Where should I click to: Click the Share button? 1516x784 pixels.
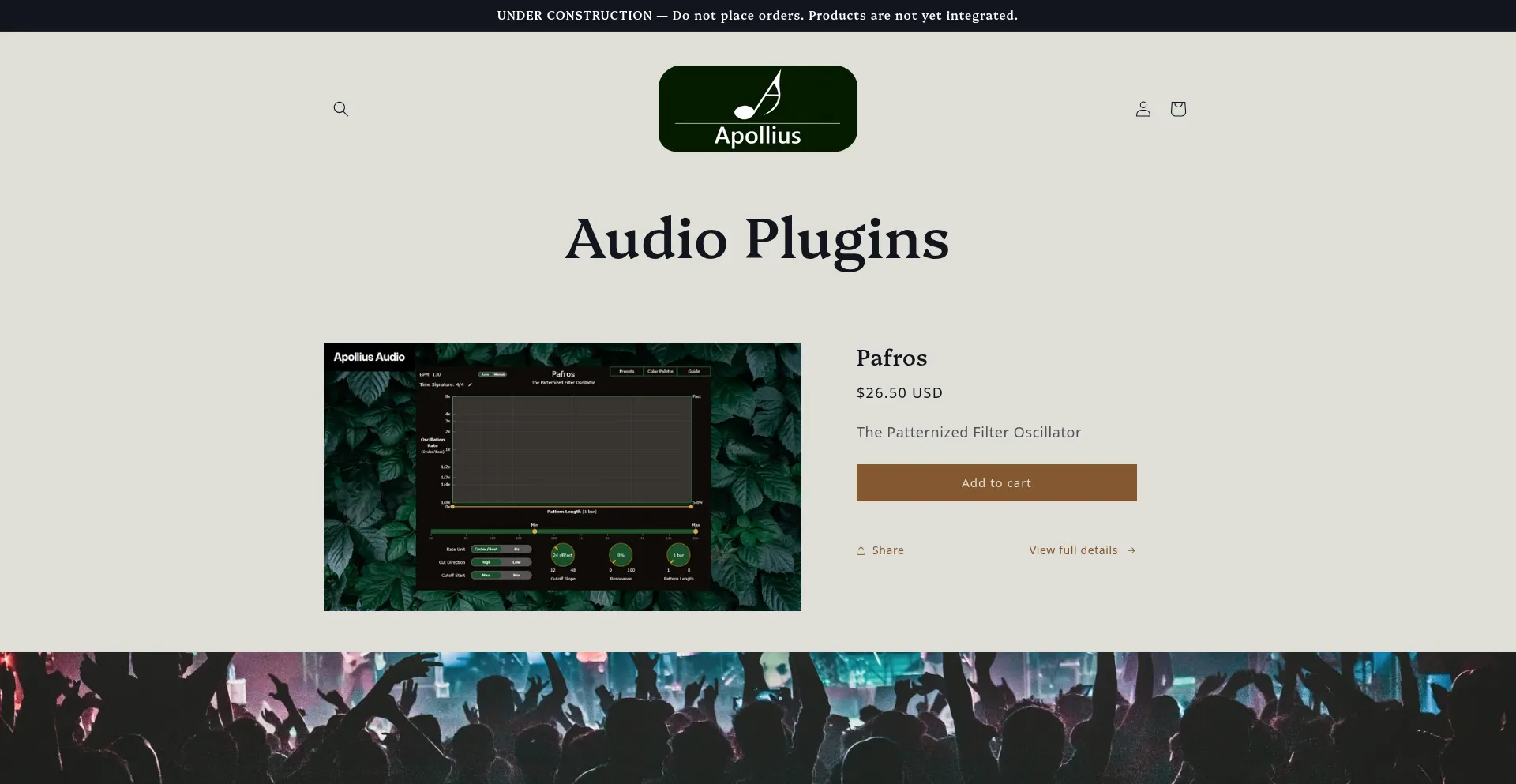(x=880, y=550)
